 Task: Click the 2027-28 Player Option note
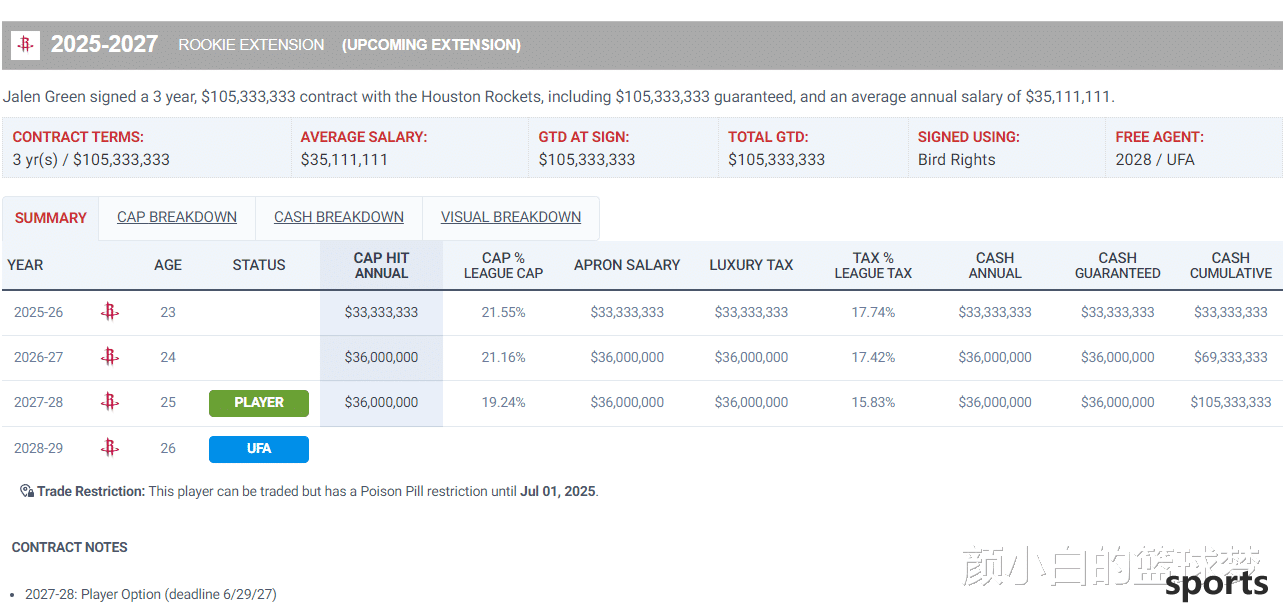[151, 594]
